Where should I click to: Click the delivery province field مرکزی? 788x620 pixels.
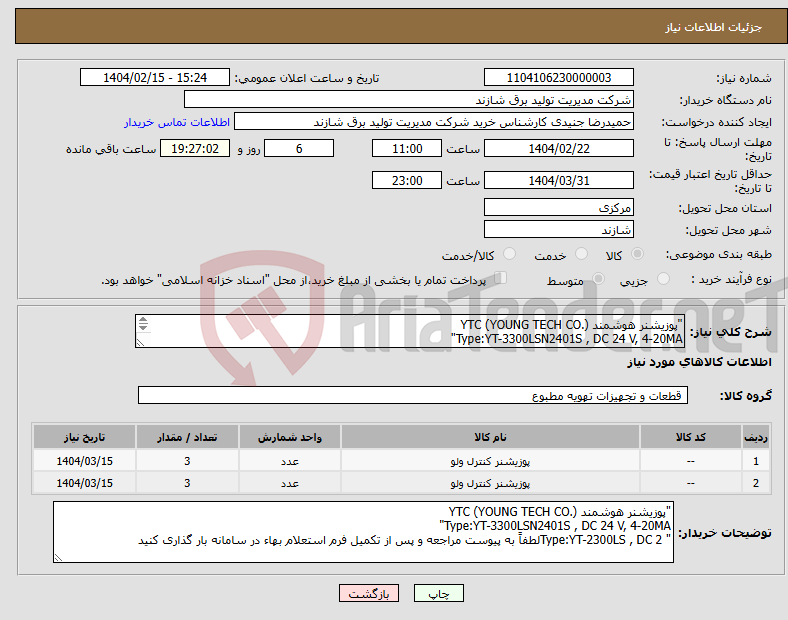tap(558, 207)
